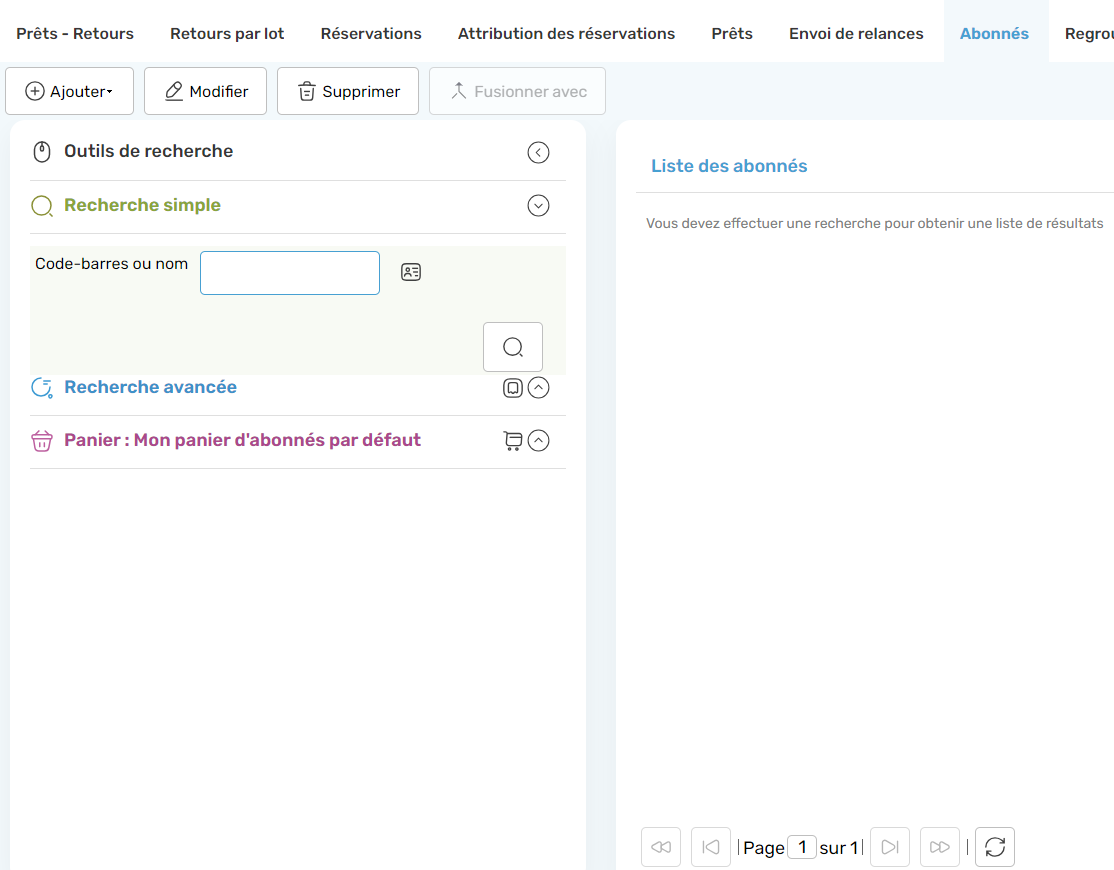Expand the Panier section chevron
The image size is (1114, 870).
coord(538,440)
